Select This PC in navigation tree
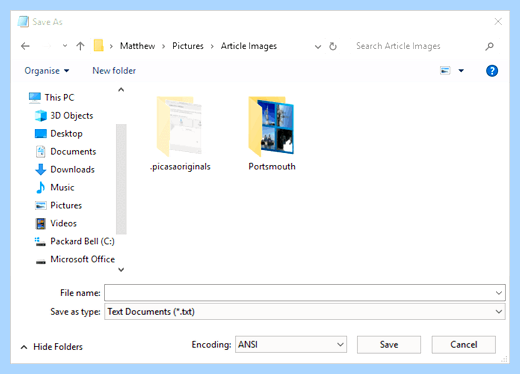This screenshot has width=520, height=374. click(x=59, y=98)
